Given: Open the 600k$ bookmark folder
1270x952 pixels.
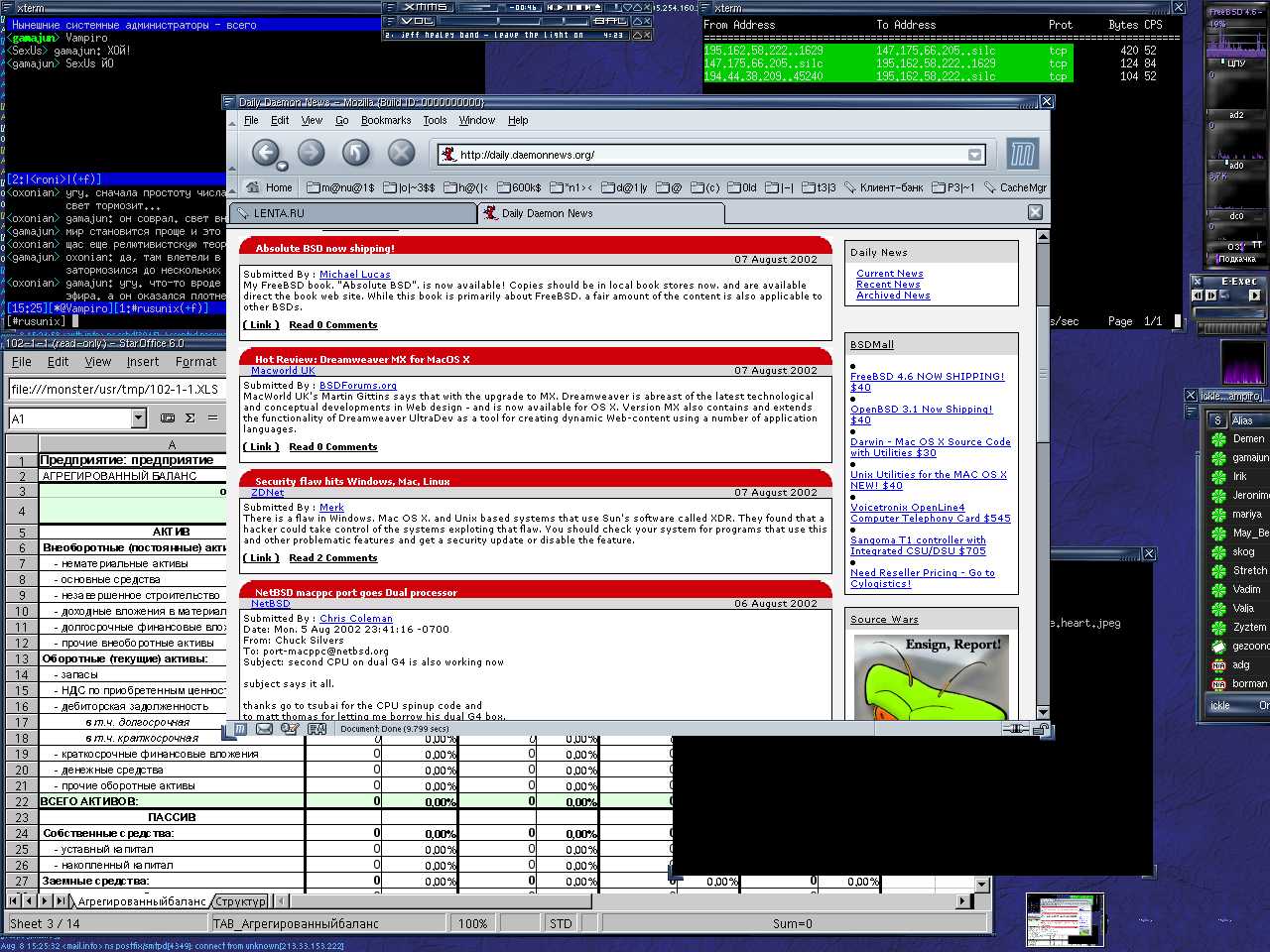Looking at the screenshot, I should pyautogui.click(x=519, y=187).
